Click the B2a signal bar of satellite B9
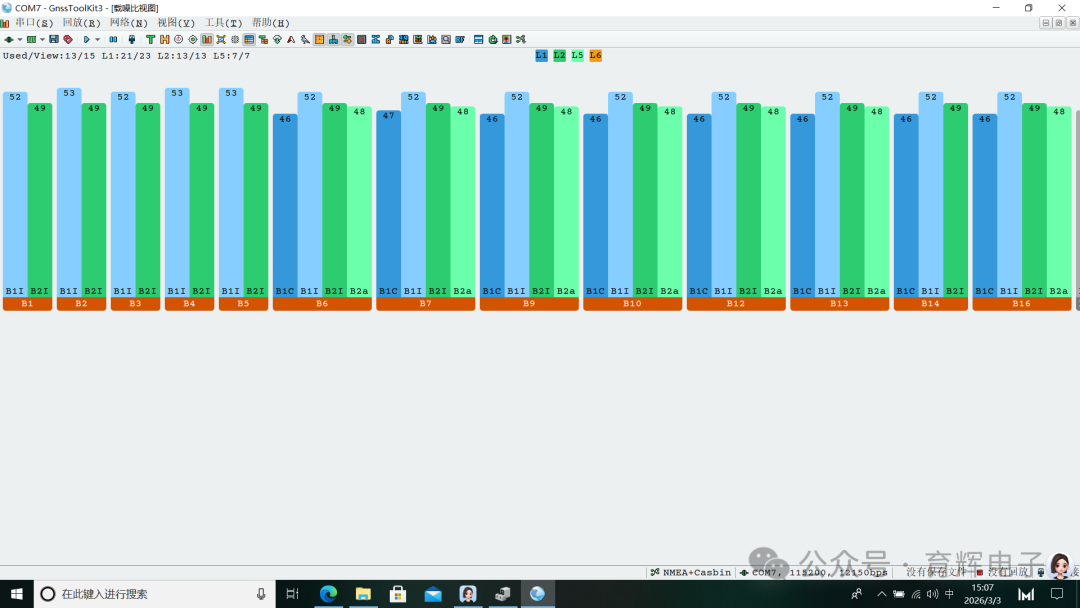1080x608 pixels. pos(566,202)
